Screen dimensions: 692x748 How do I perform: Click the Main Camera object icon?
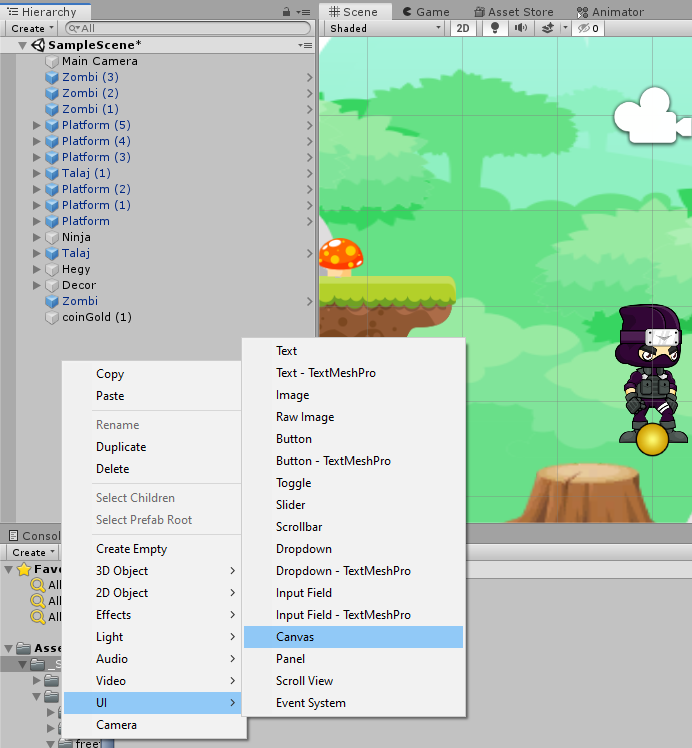(52, 61)
